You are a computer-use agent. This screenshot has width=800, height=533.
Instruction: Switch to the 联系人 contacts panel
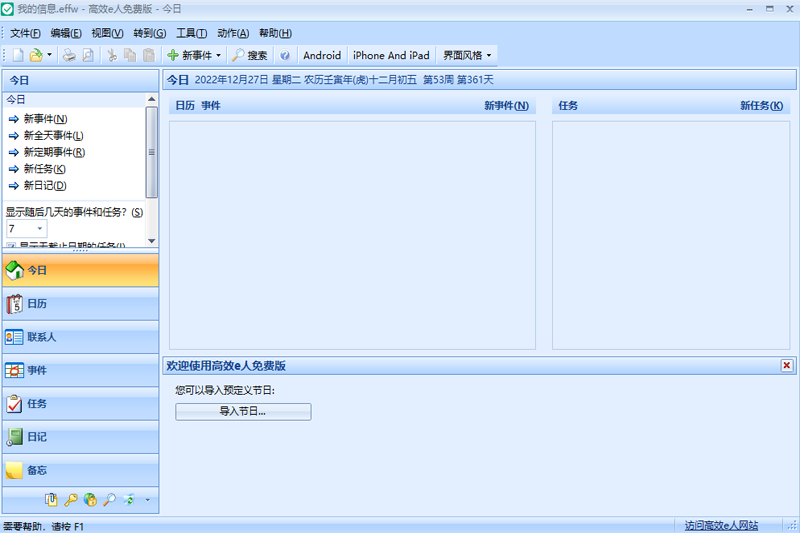(81, 337)
